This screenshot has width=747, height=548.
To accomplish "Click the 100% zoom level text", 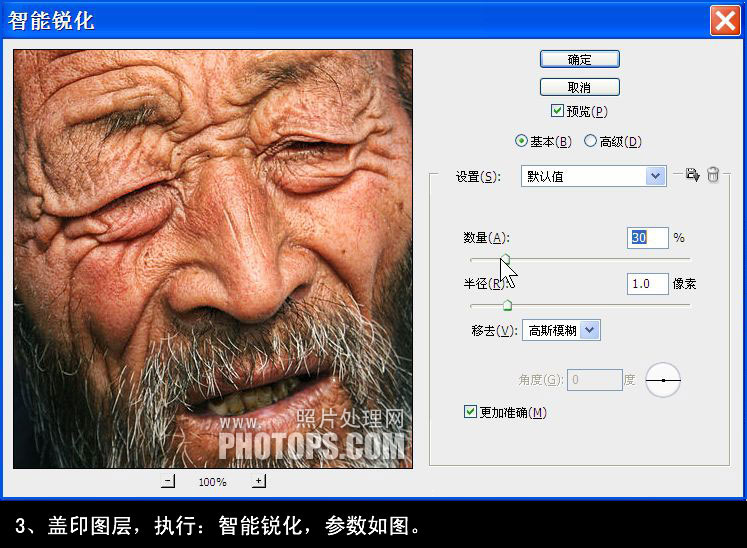I will coord(212,482).
